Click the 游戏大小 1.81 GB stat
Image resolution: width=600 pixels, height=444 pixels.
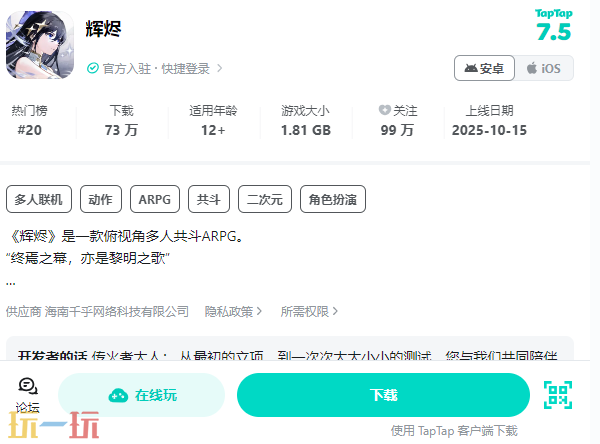click(x=305, y=121)
